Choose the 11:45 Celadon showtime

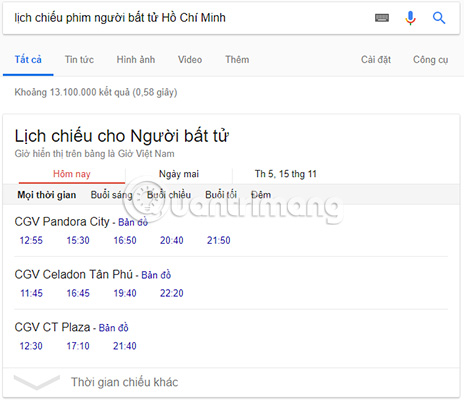click(x=31, y=293)
